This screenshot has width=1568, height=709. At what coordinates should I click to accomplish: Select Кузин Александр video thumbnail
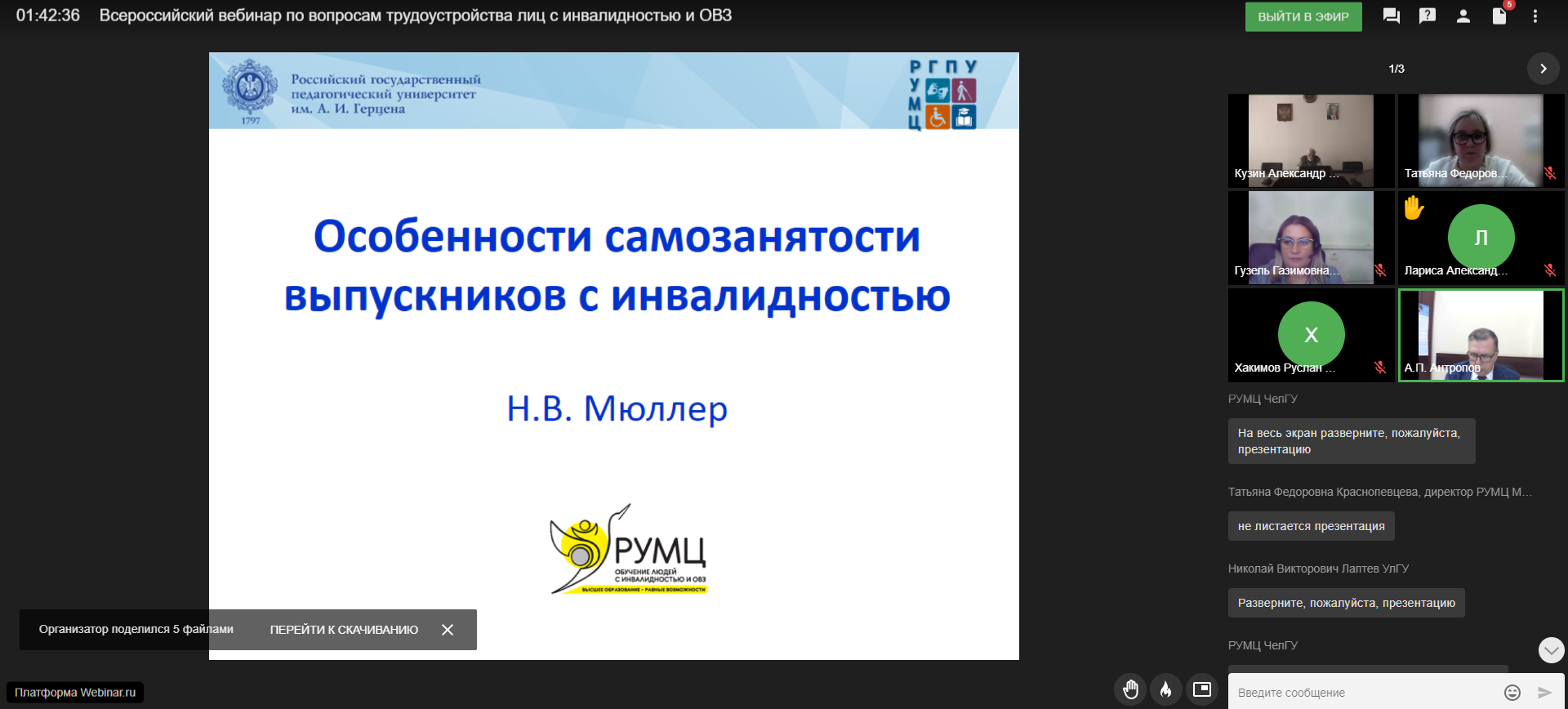tap(1311, 140)
